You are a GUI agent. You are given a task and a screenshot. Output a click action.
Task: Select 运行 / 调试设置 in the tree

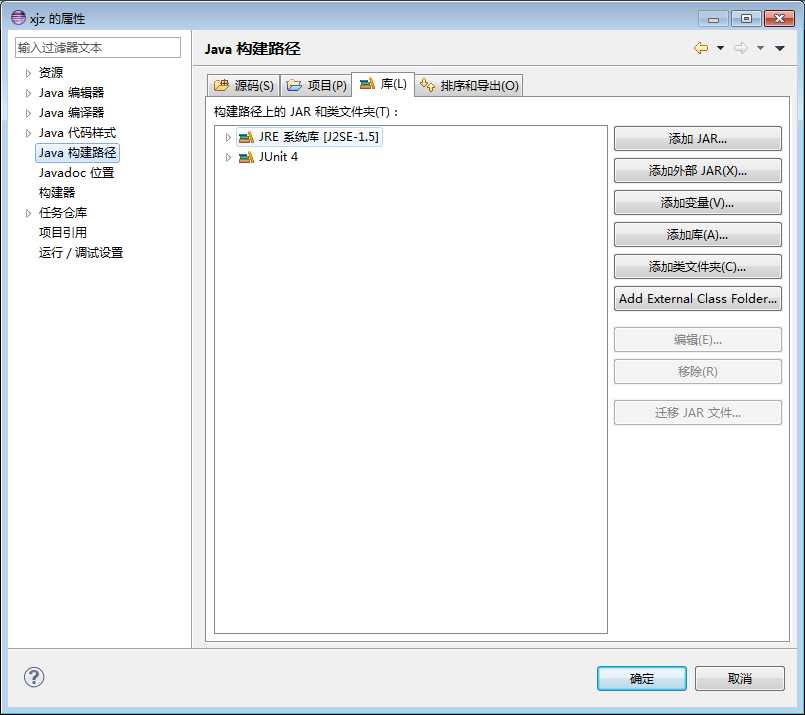[x=81, y=253]
